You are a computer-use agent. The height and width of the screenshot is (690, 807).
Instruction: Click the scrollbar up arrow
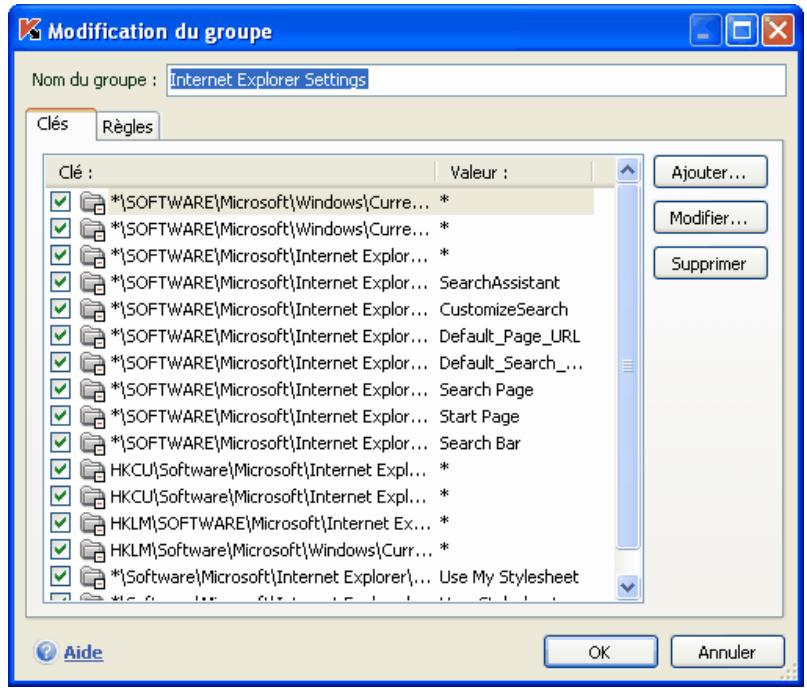tap(627, 170)
